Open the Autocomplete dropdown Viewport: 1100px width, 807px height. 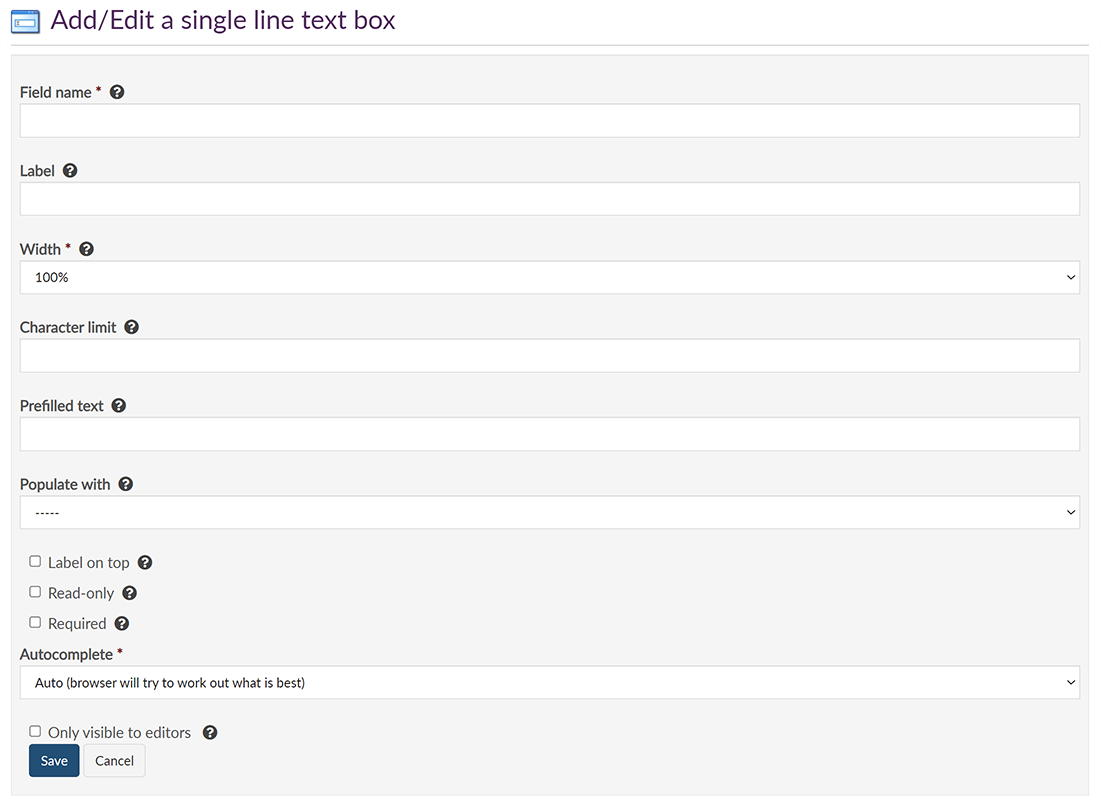(x=549, y=683)
